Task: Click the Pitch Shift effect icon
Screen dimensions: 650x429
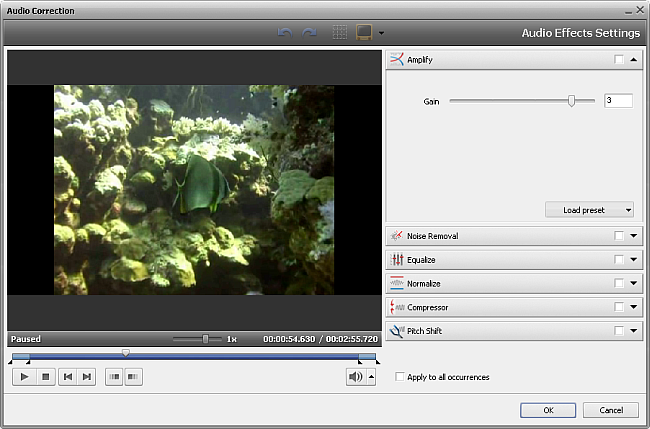Action: [397, 331]
